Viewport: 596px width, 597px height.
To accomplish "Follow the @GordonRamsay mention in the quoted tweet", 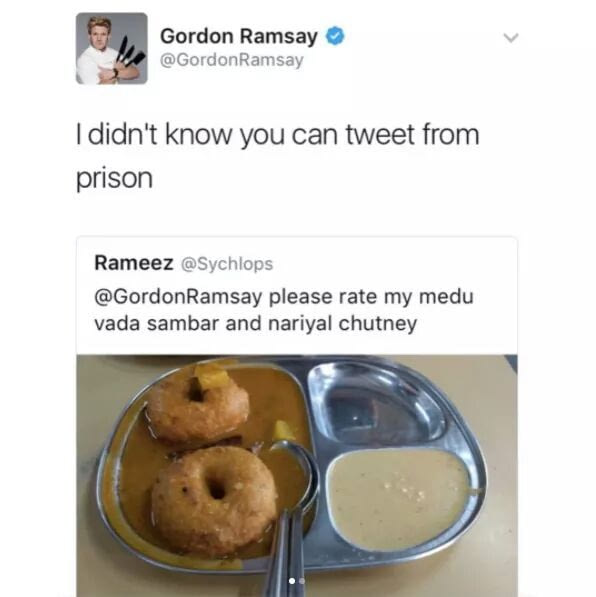I will [178, 297].
